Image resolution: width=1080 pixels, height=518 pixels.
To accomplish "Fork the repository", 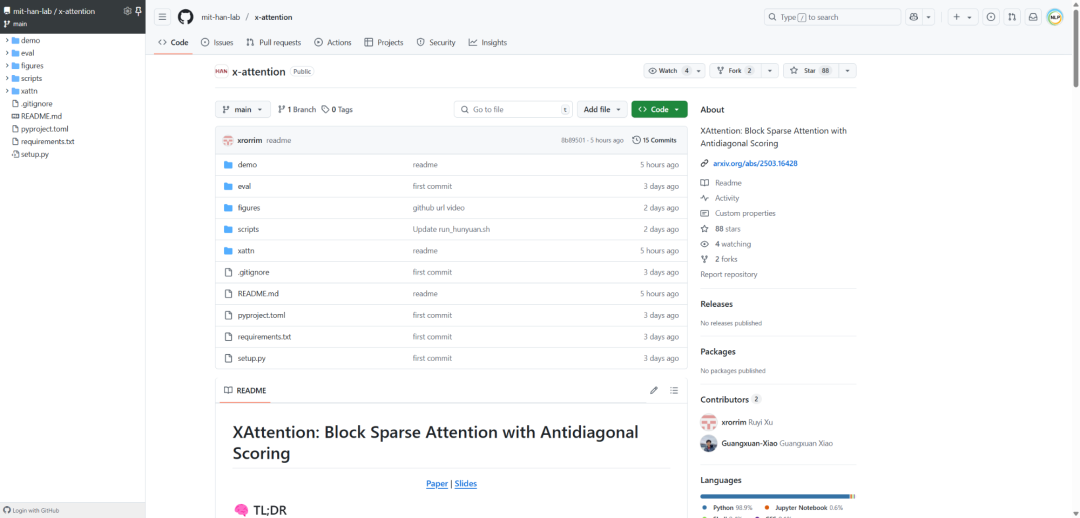I will (735, 71).
